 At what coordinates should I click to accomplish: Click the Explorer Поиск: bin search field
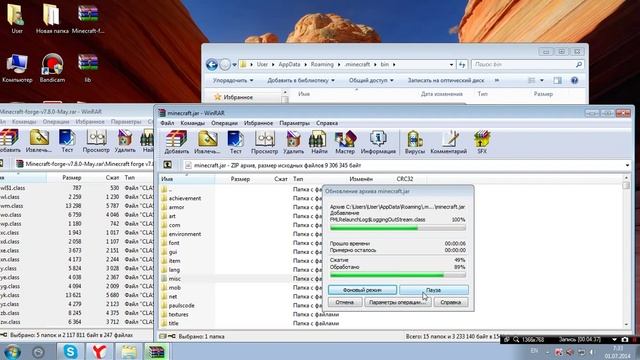pos(527,64)
